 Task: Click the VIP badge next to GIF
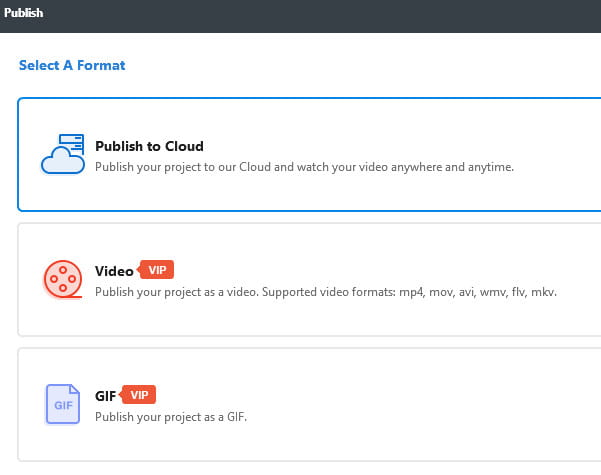(140, 395)
